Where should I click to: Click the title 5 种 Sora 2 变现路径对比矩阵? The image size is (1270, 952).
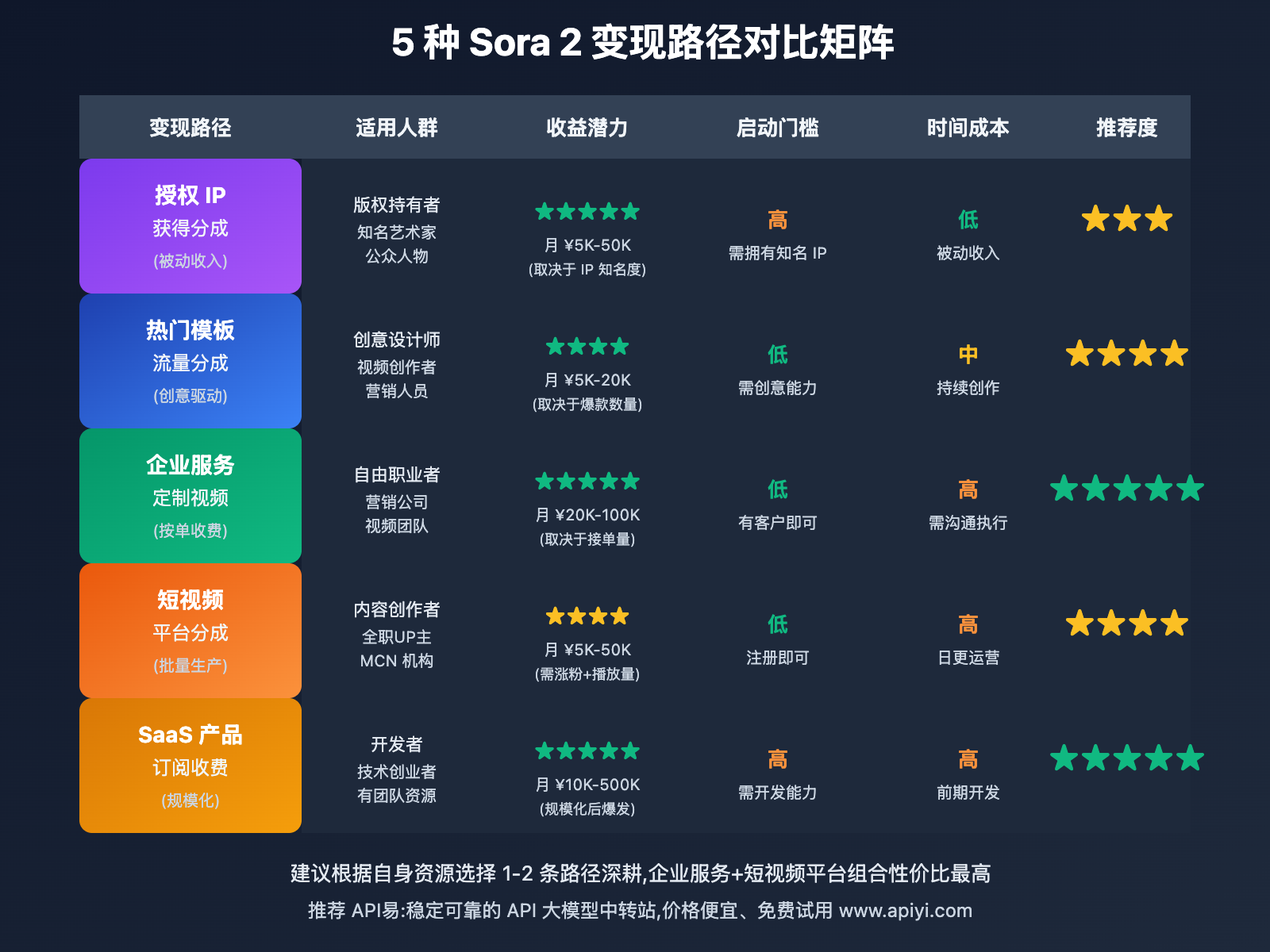(643, 43)
